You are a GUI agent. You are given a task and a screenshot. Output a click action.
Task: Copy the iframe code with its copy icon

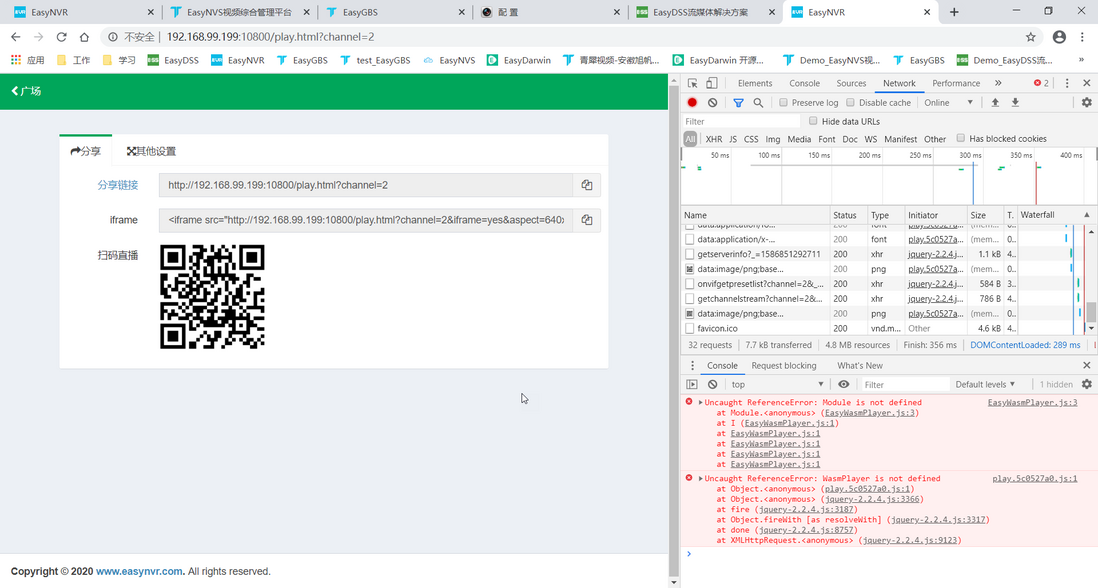[587, 220]
